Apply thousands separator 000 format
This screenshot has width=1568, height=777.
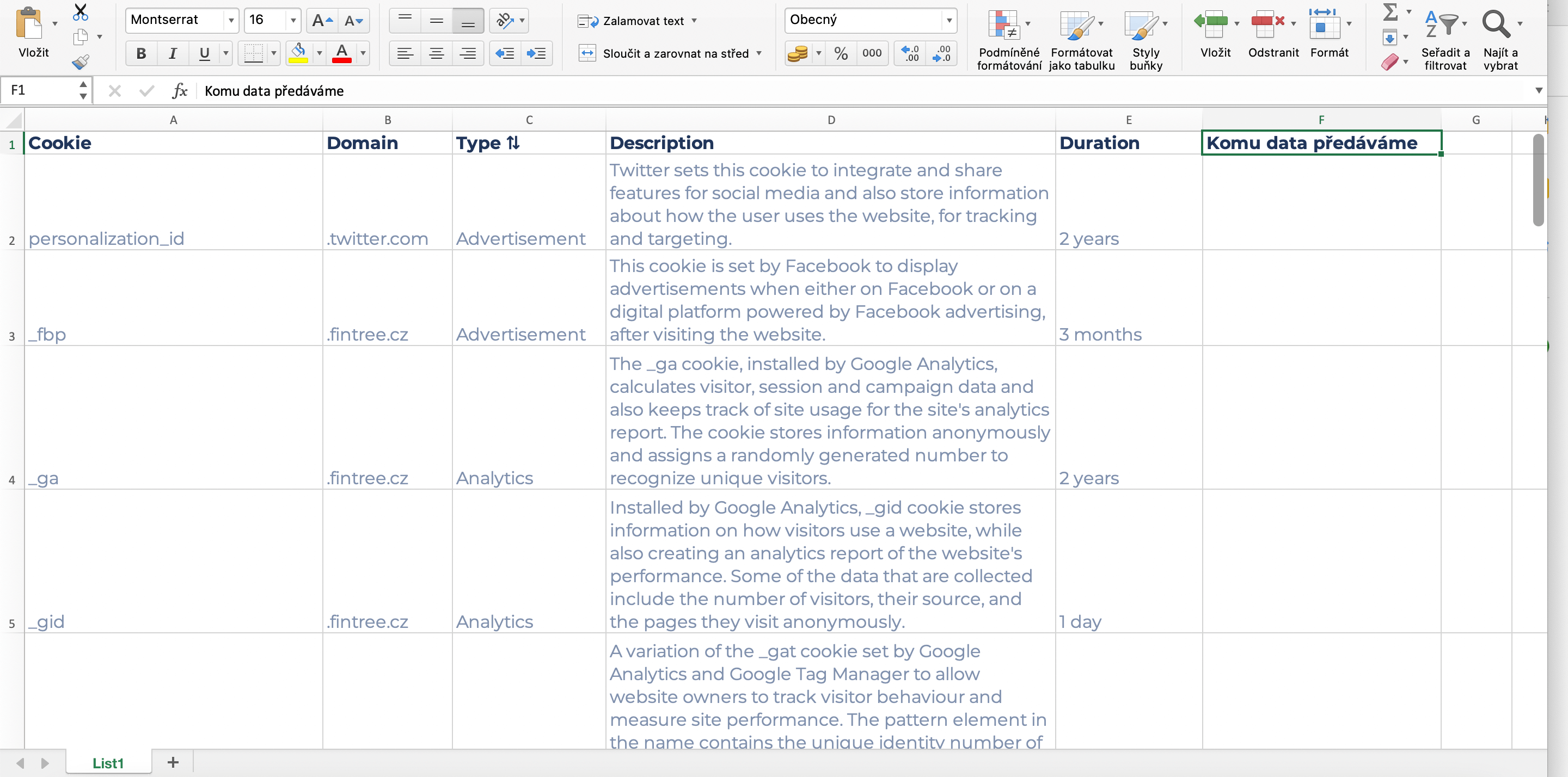tap(872, 53)
